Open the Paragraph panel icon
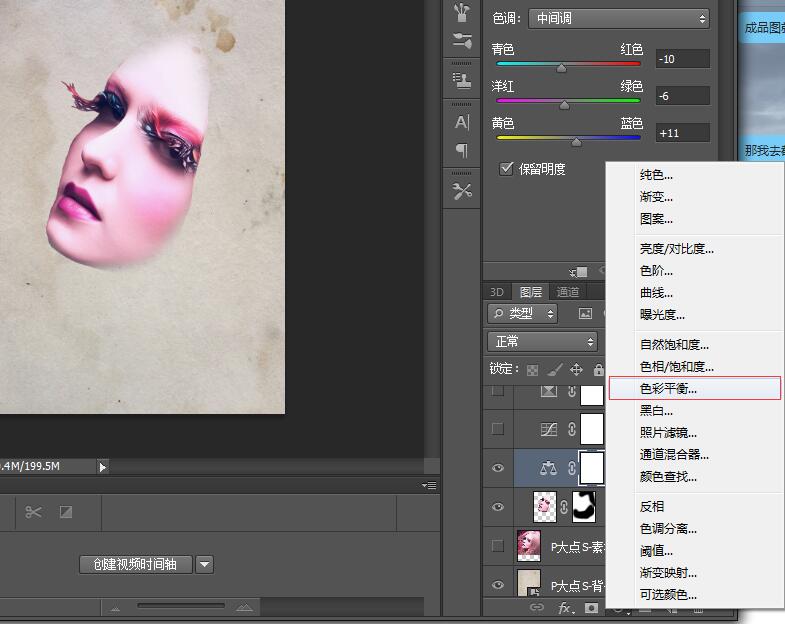Screen dimensions: 785x624 pyautogui.click(x=462, y=151)
